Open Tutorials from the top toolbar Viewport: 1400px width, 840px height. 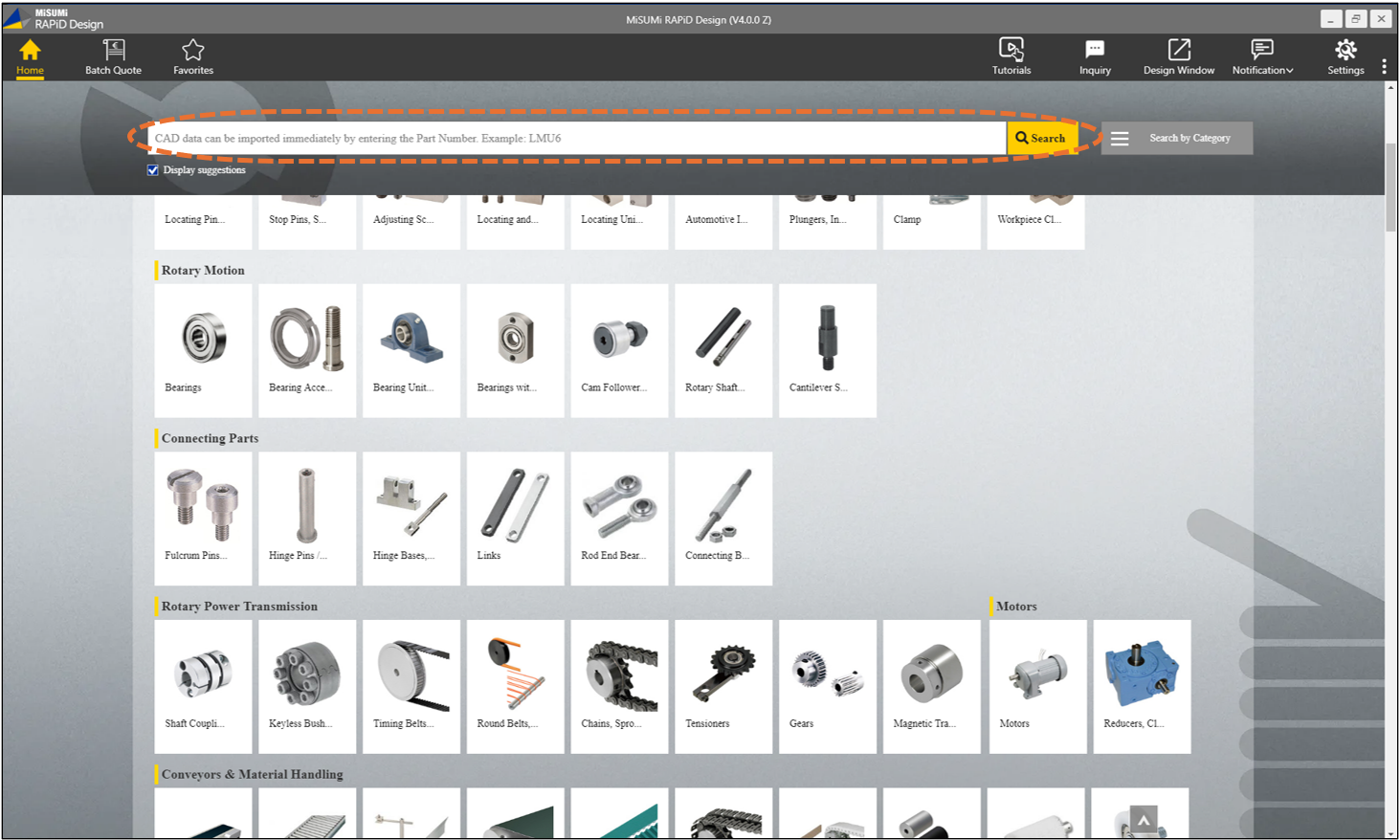click(1011, 56)
